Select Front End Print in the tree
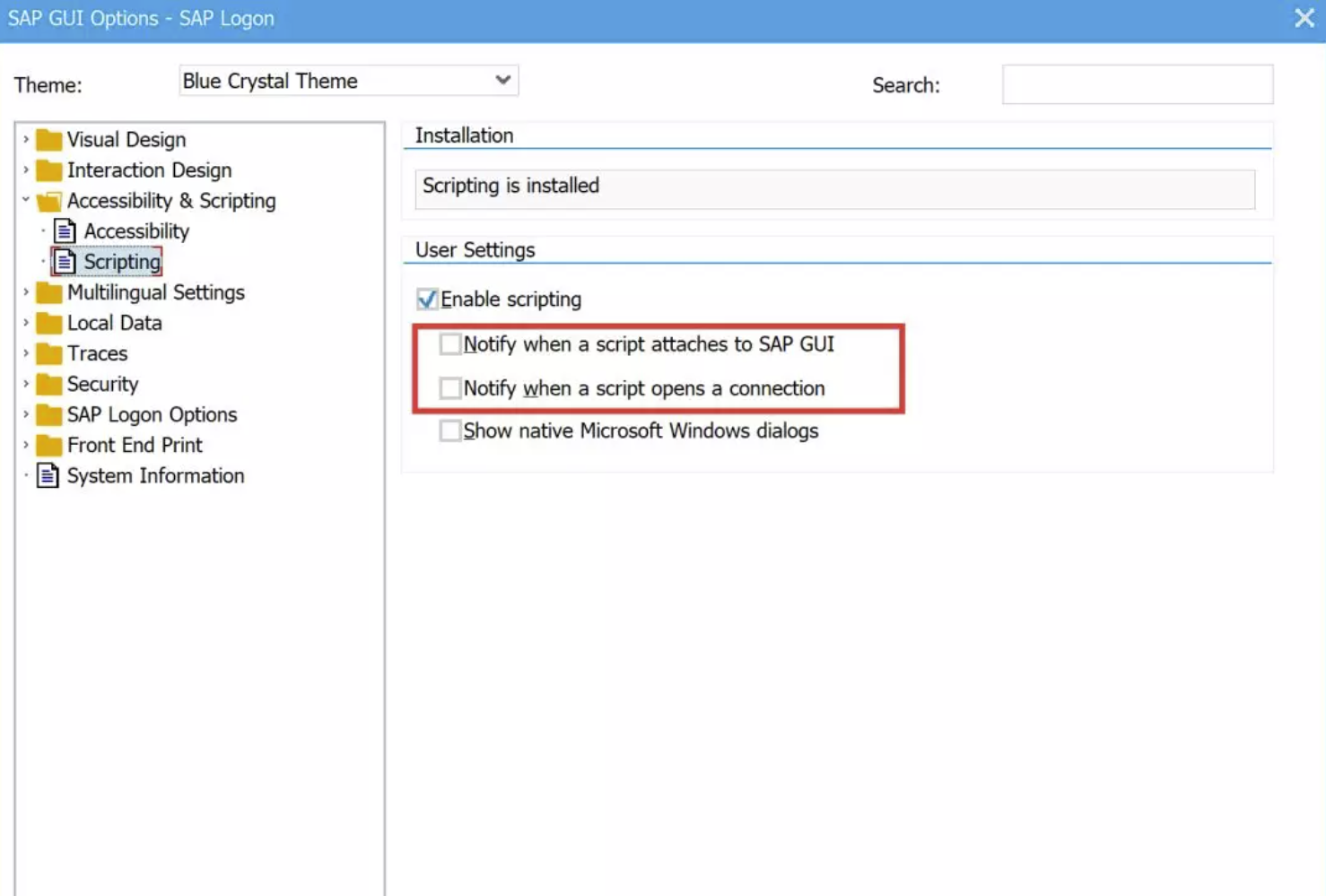The image size is (1326, 896). point(135,445)
